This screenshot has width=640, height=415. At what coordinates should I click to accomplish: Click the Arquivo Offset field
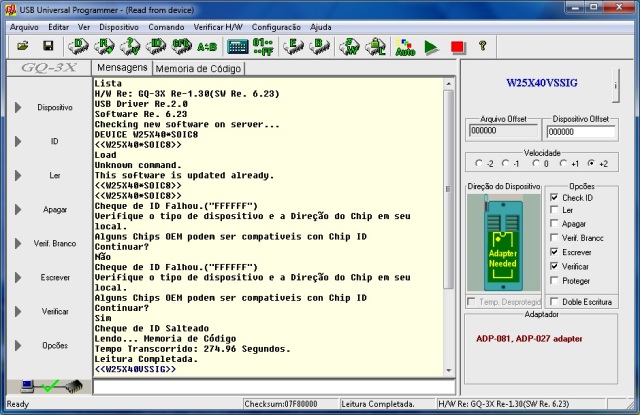tap(503, 131)
